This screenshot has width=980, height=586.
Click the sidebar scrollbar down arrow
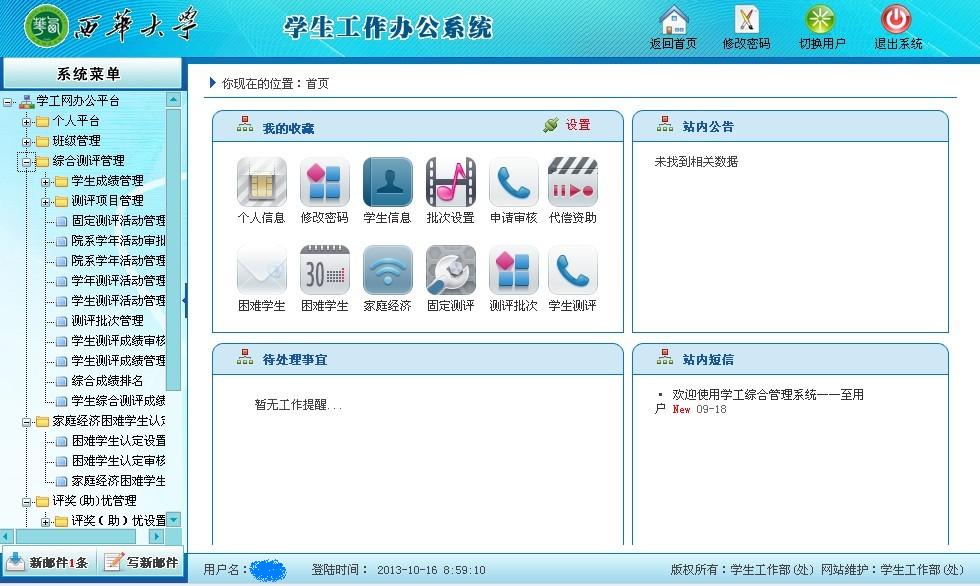coord(174,520)
